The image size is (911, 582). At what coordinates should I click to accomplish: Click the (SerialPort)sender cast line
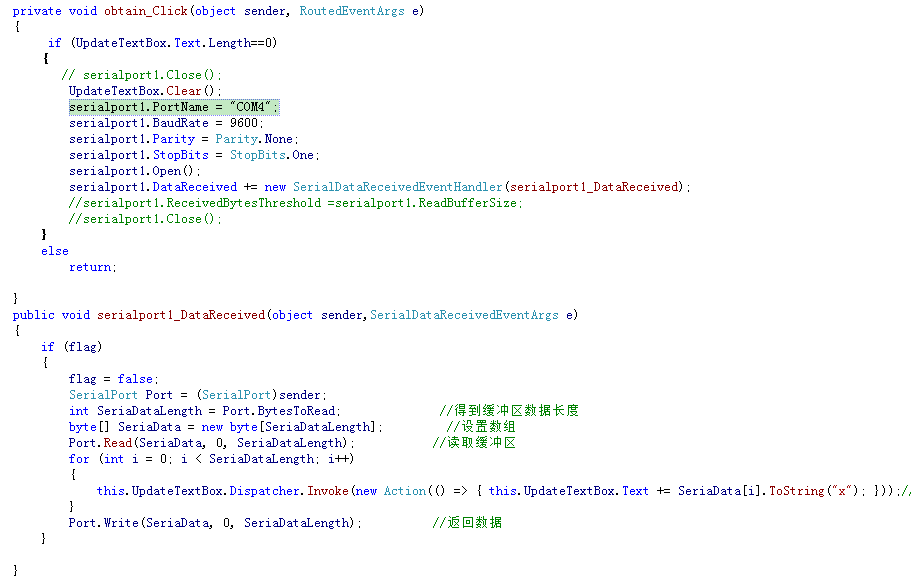click(x=198, y=395)
